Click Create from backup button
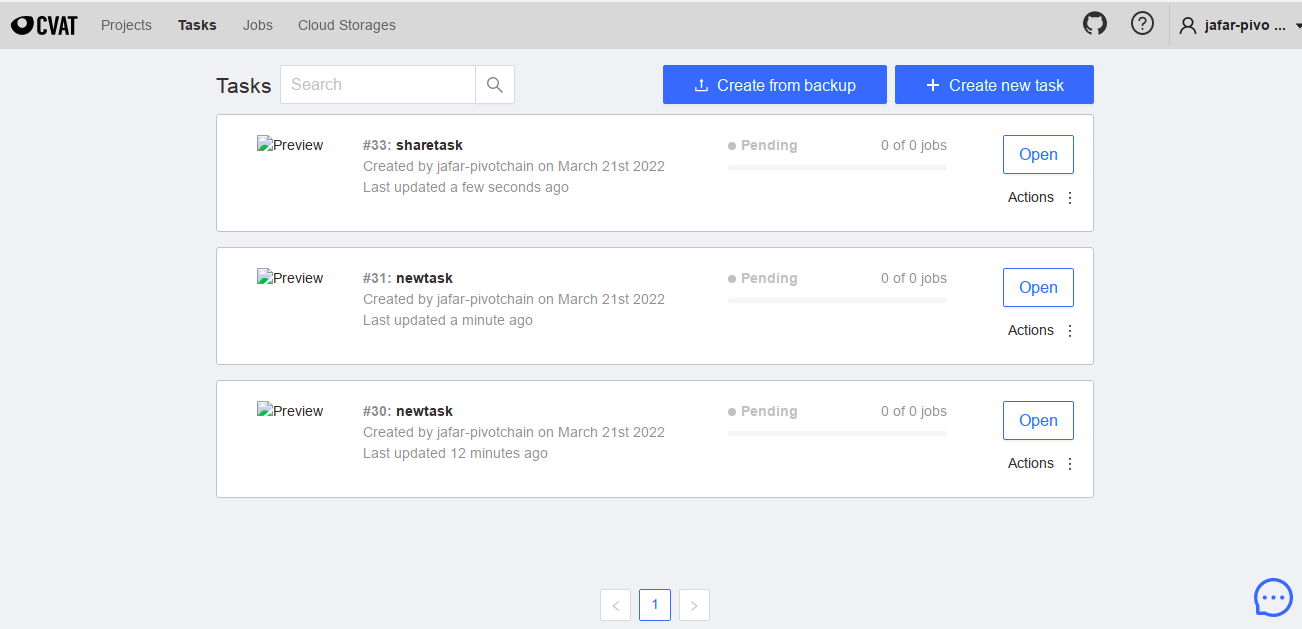 (x=775, y=85)
